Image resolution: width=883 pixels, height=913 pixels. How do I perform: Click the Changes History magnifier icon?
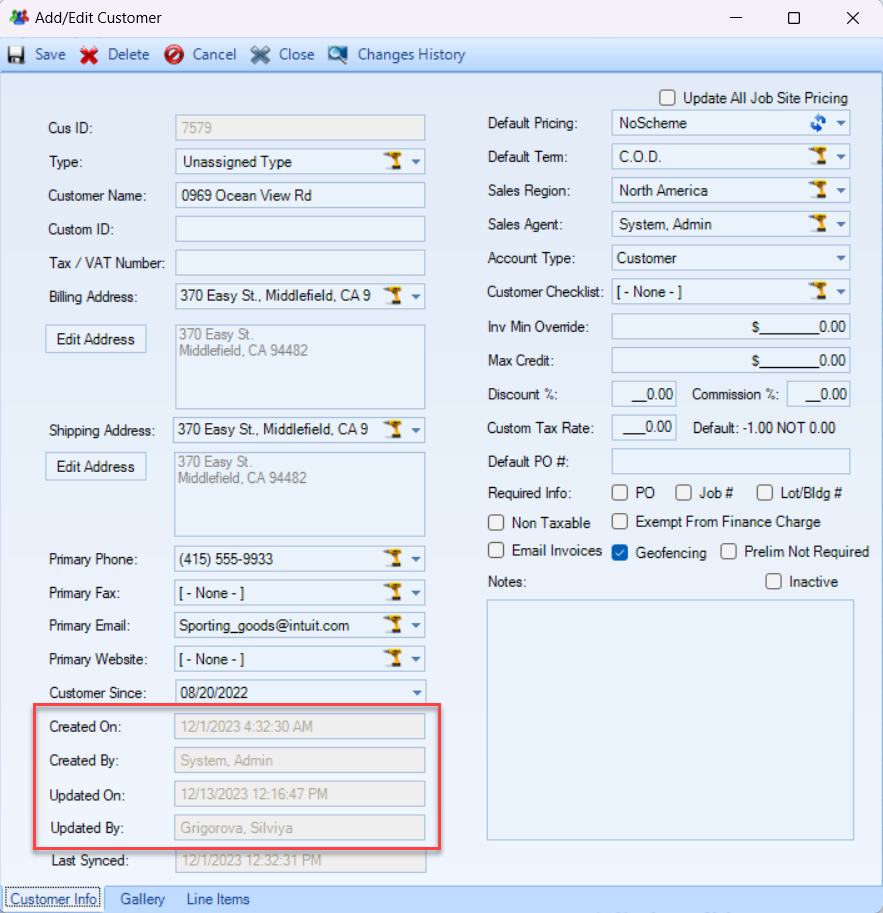[338, 55]
